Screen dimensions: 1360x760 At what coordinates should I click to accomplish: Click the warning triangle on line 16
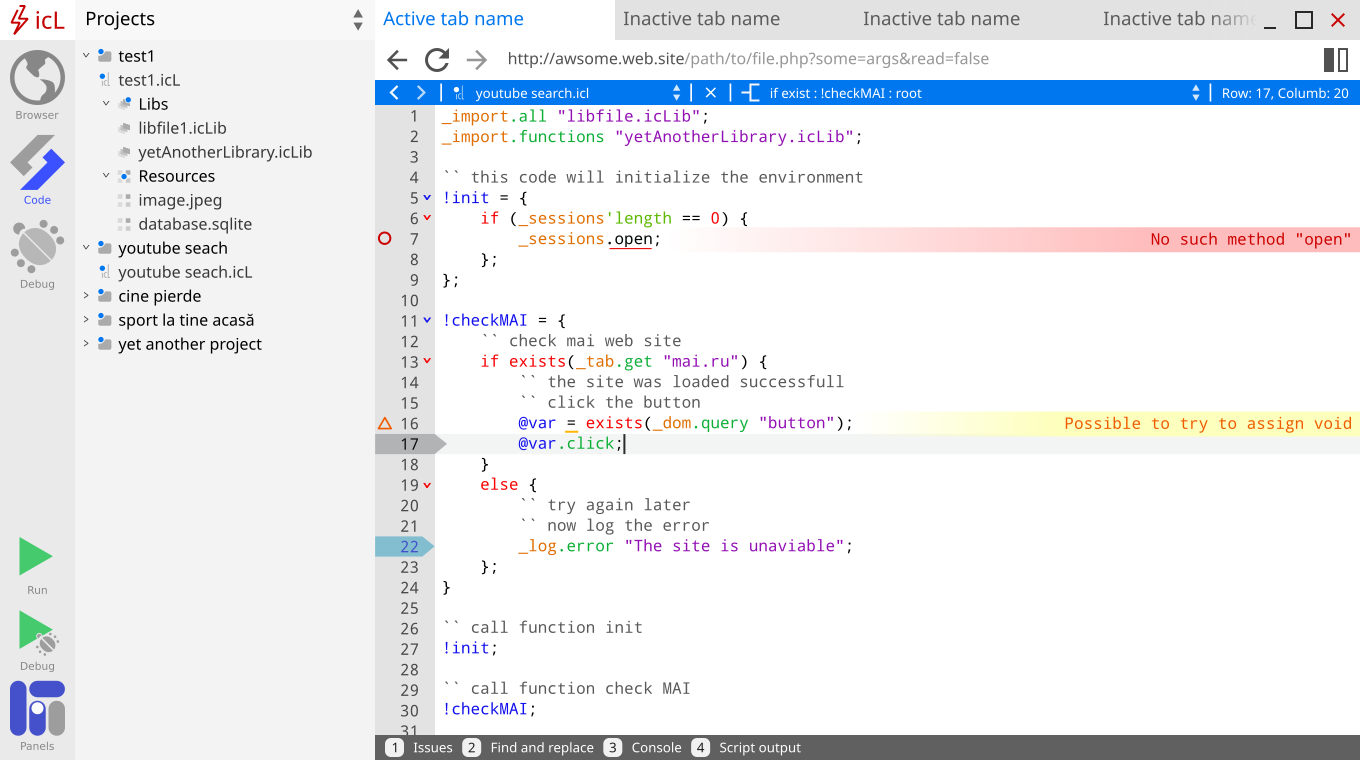[385, 423]
